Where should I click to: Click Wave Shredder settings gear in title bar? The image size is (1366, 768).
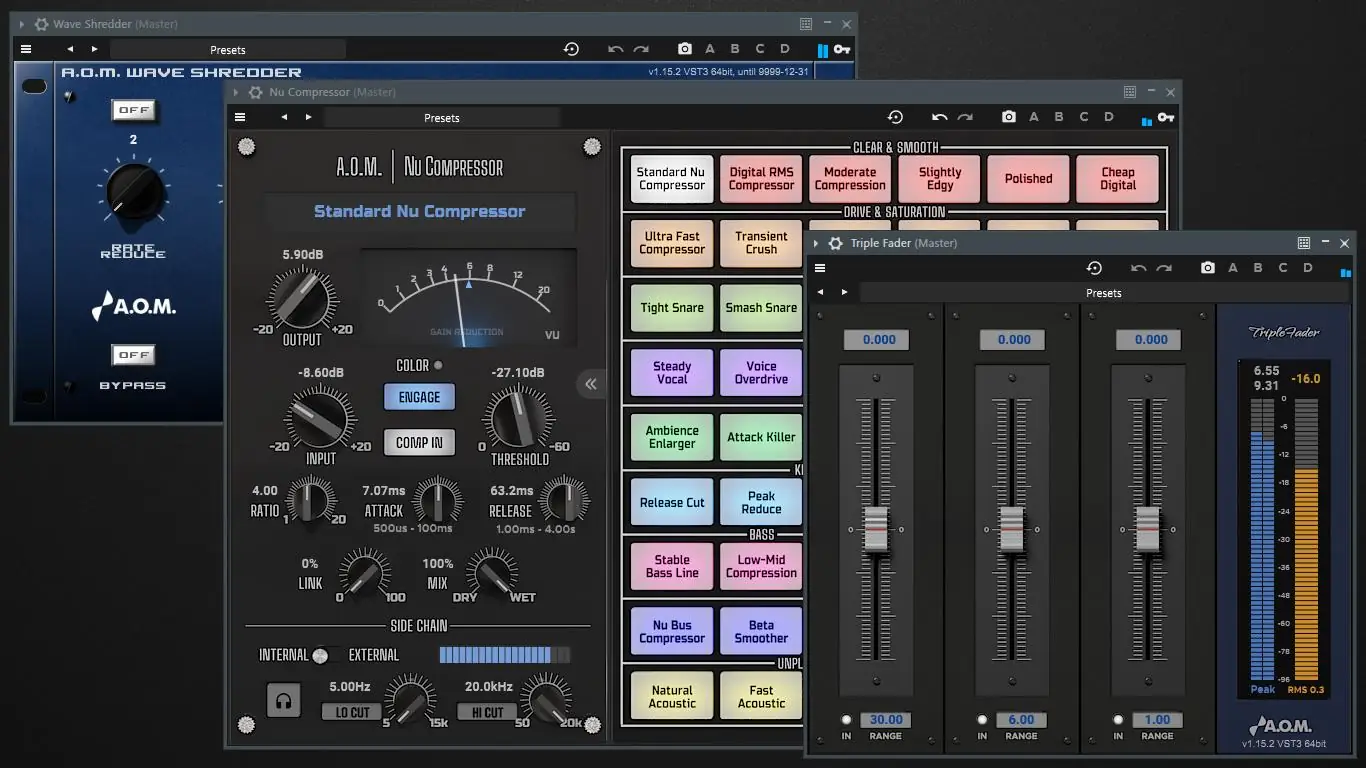coord(41,24)
